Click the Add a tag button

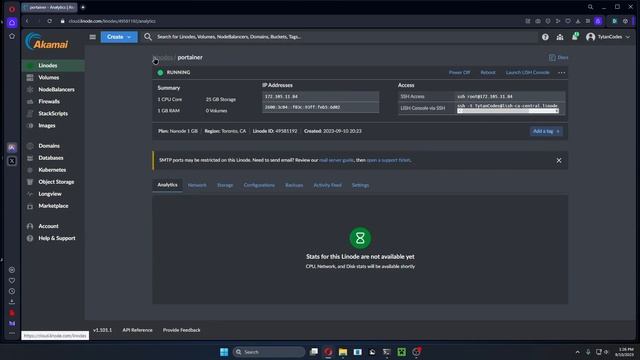click(x=546, y=131)
